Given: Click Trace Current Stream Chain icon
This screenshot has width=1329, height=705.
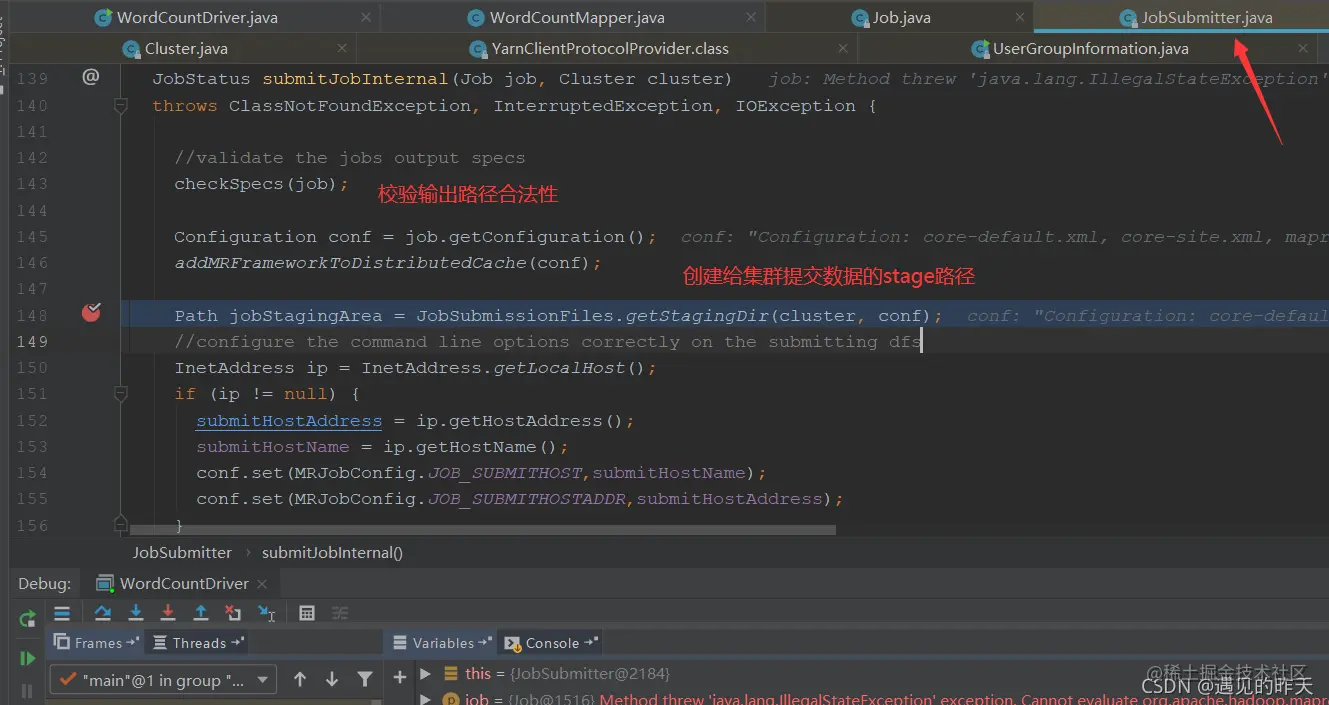Looking at the screenshot, I should pyautogui.click(x=340, y=613).
